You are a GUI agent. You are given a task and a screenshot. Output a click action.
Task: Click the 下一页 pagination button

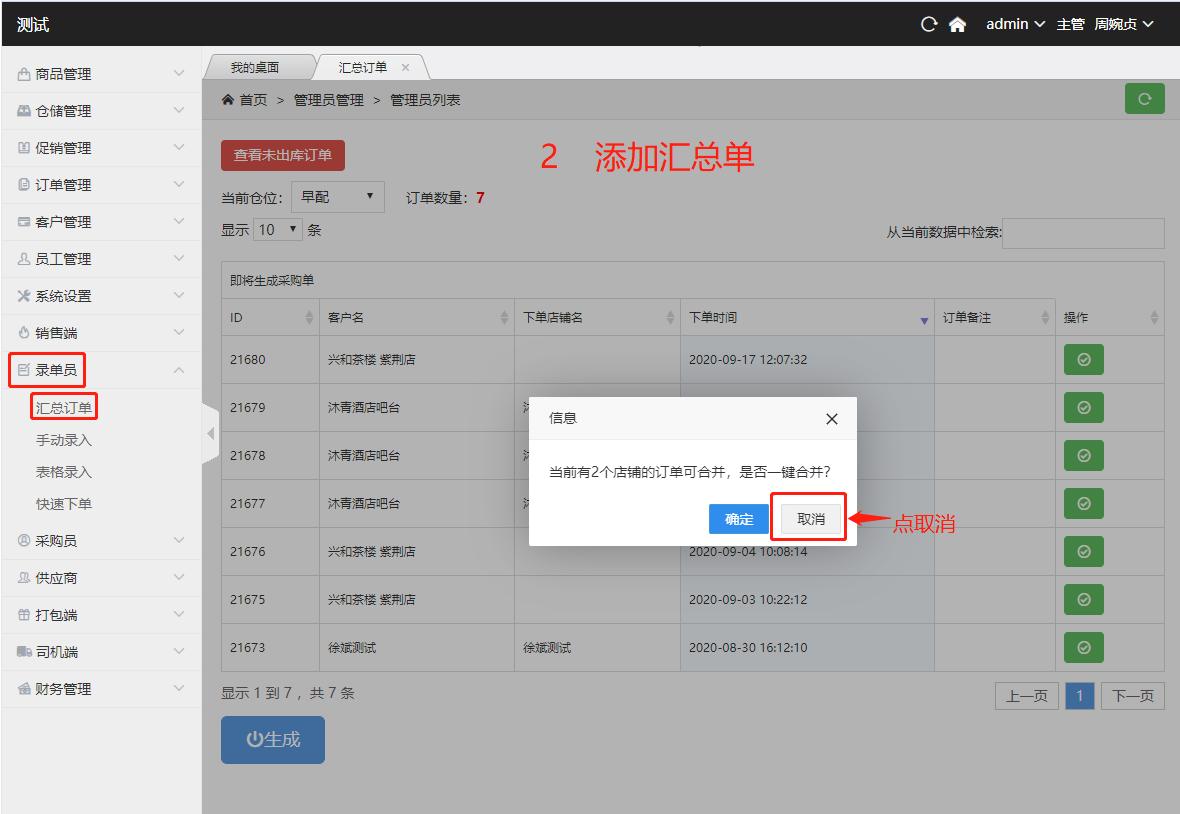click(1132, 696)
